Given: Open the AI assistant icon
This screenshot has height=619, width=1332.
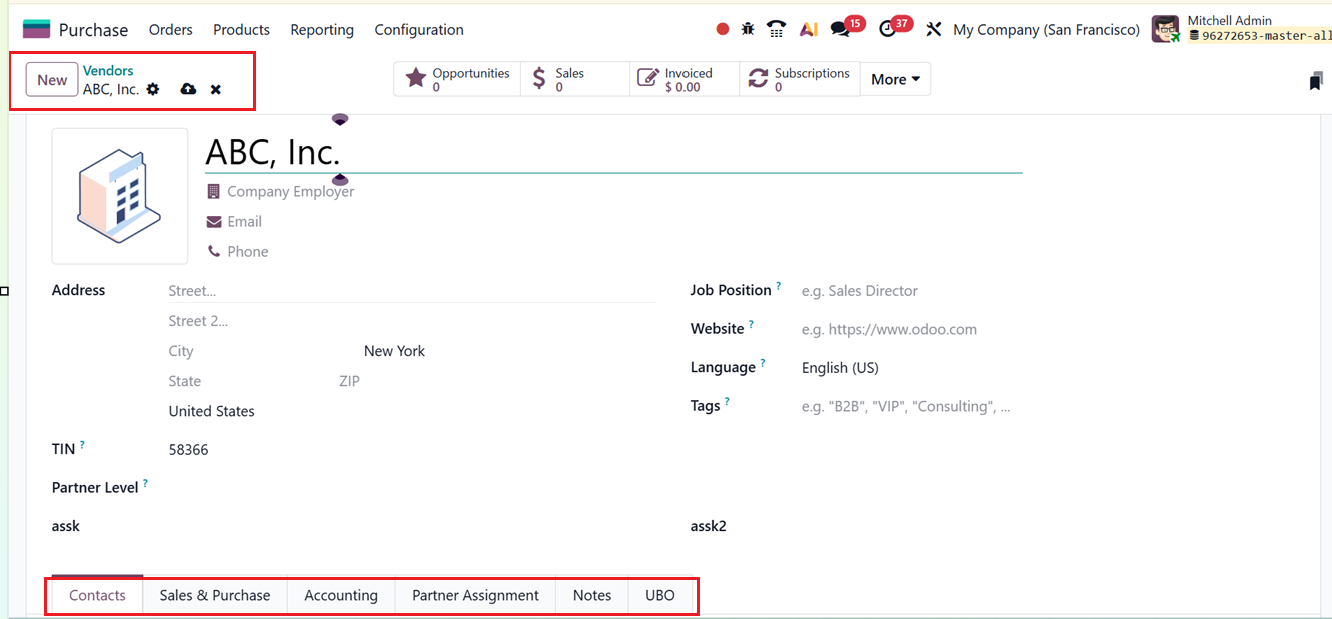Looking at the screenshot, I should pos(808,29).
